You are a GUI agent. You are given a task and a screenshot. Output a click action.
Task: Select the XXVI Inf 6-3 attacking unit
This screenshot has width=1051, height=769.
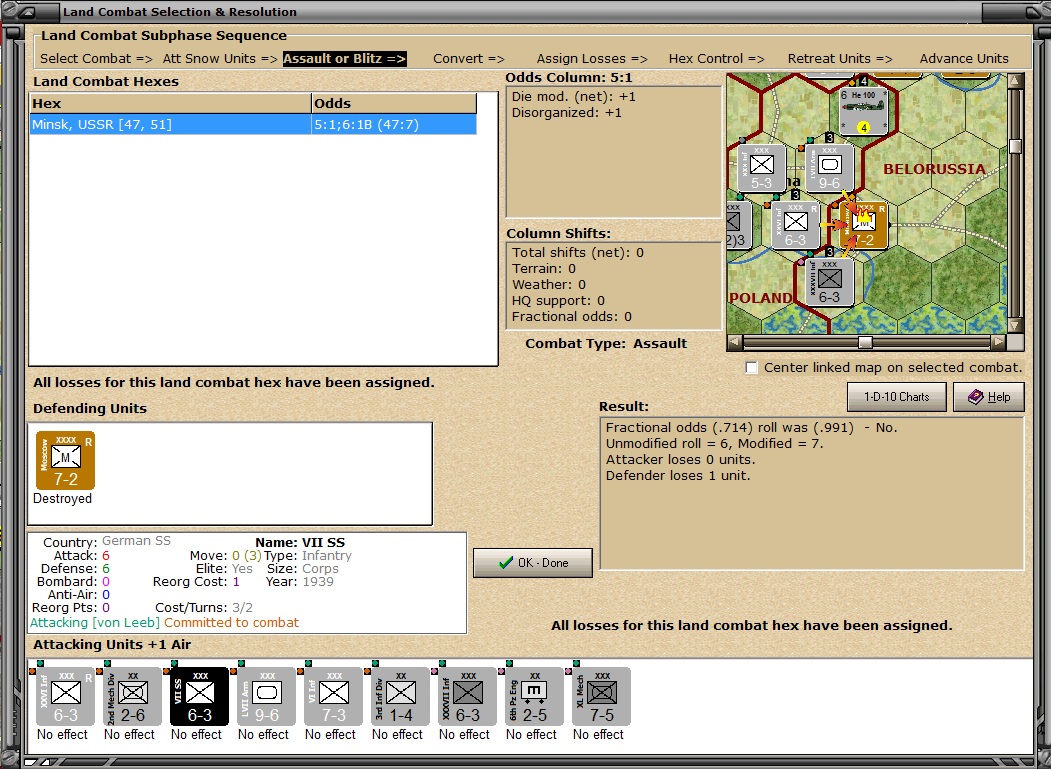(x=65, y=697)
